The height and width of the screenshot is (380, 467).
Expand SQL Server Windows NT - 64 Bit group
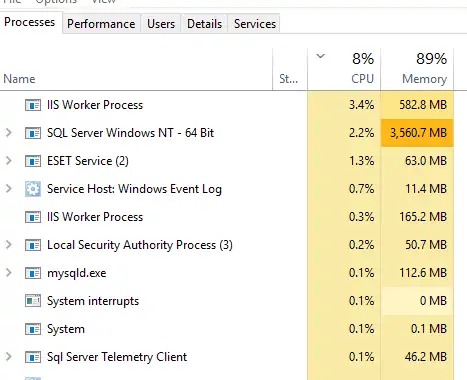pyautogui.click(x=9, y=133)
